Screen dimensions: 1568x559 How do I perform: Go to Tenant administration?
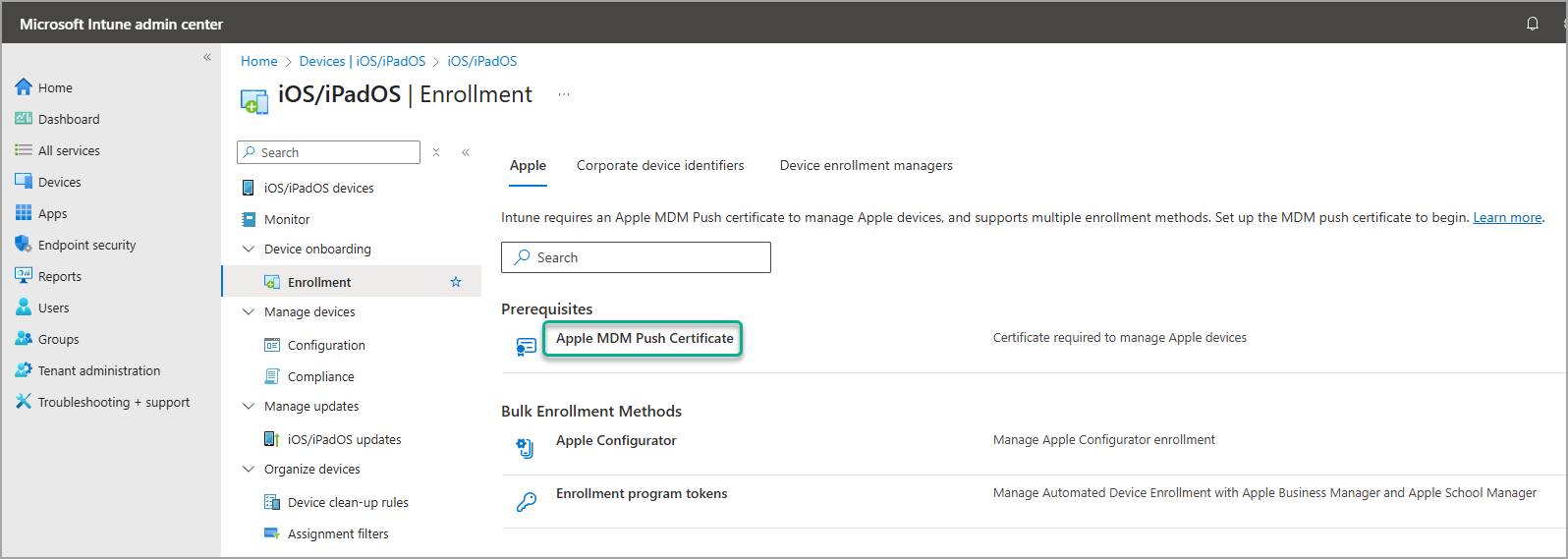[99, 370]
